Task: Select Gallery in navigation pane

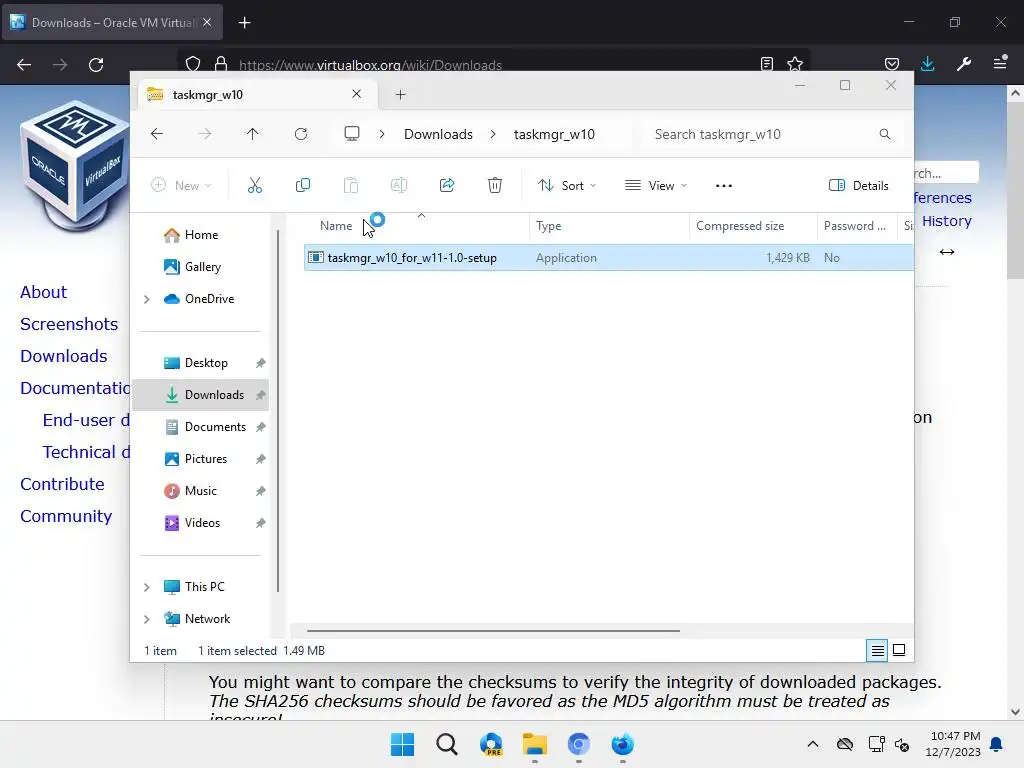Action: [x=201, y=267]
